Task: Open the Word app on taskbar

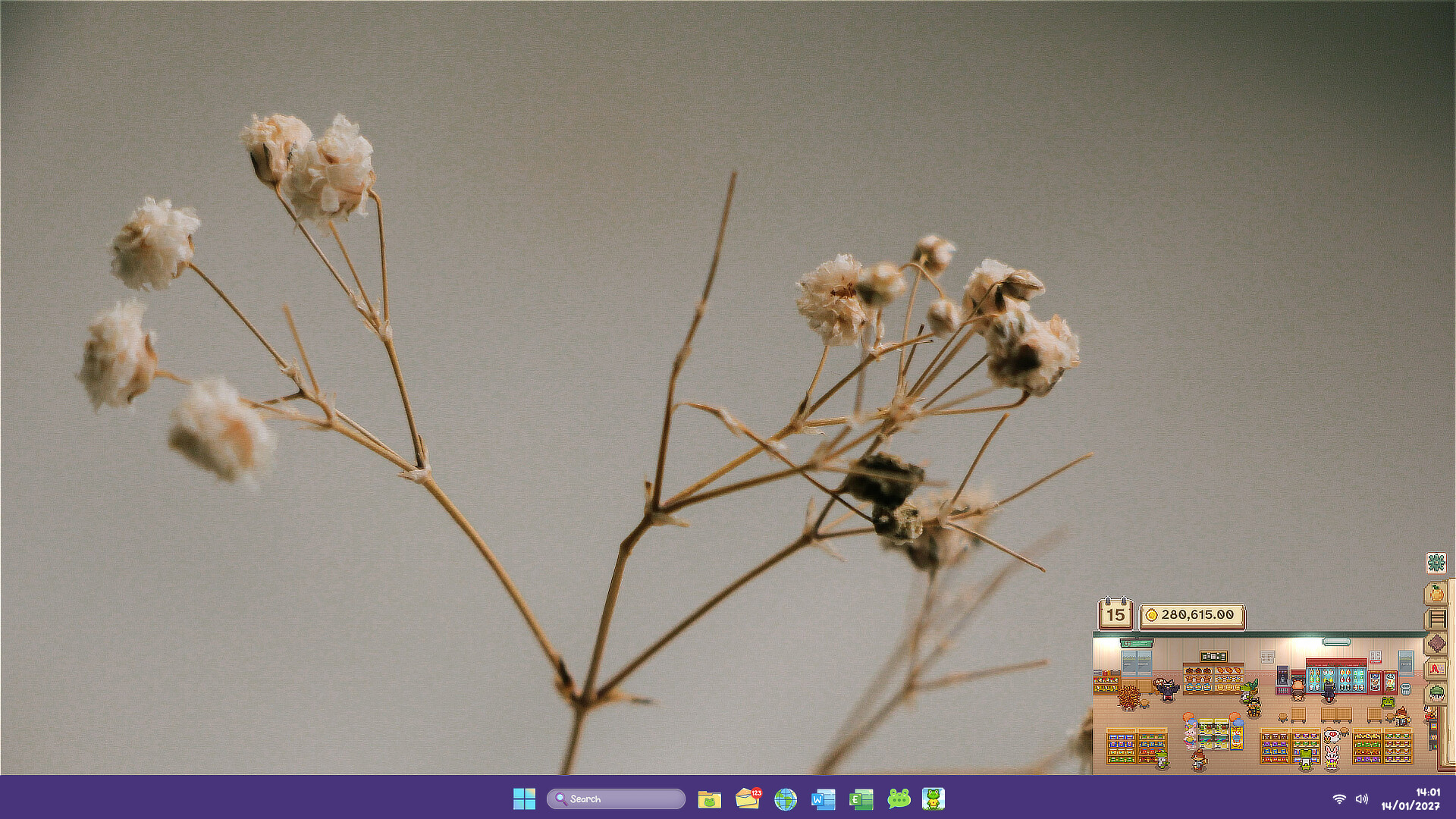Action: click(824, 799)
